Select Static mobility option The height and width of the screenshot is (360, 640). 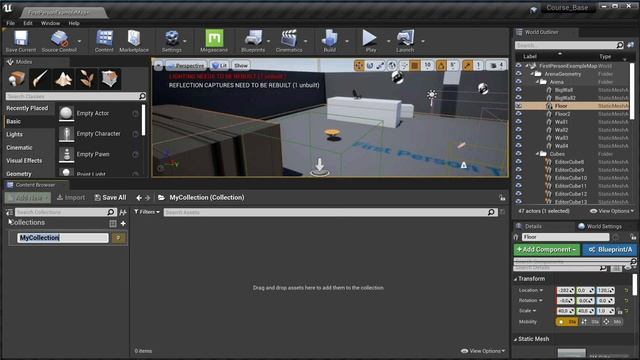point(567,322)
